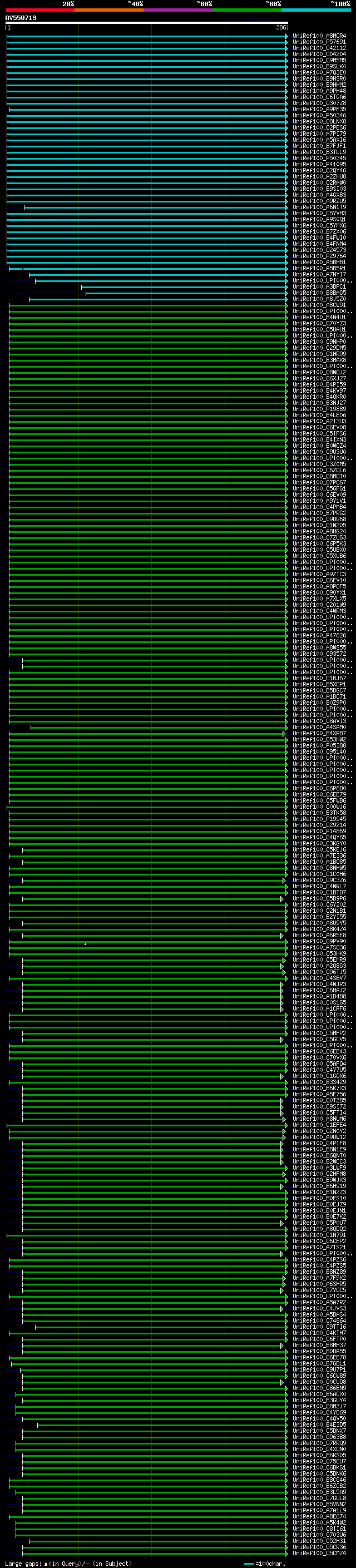Pick hit UniRef100_B9SI03
The width and height of the screenshot is (356, 1568).
coord(319,189)
